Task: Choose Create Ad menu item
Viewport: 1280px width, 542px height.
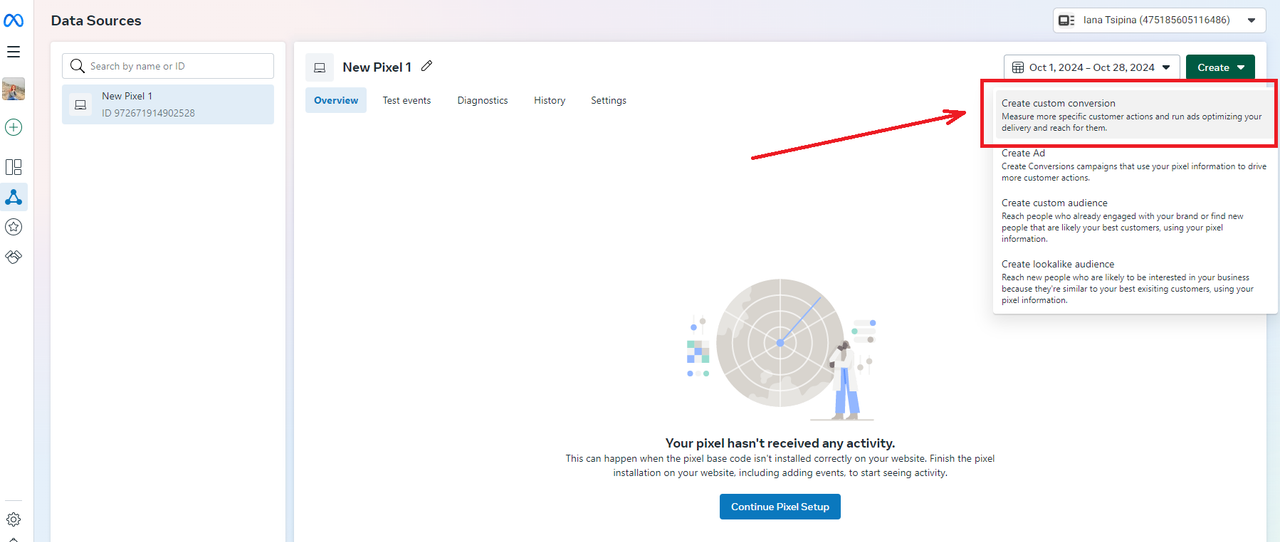Action: coord(1135,165)
